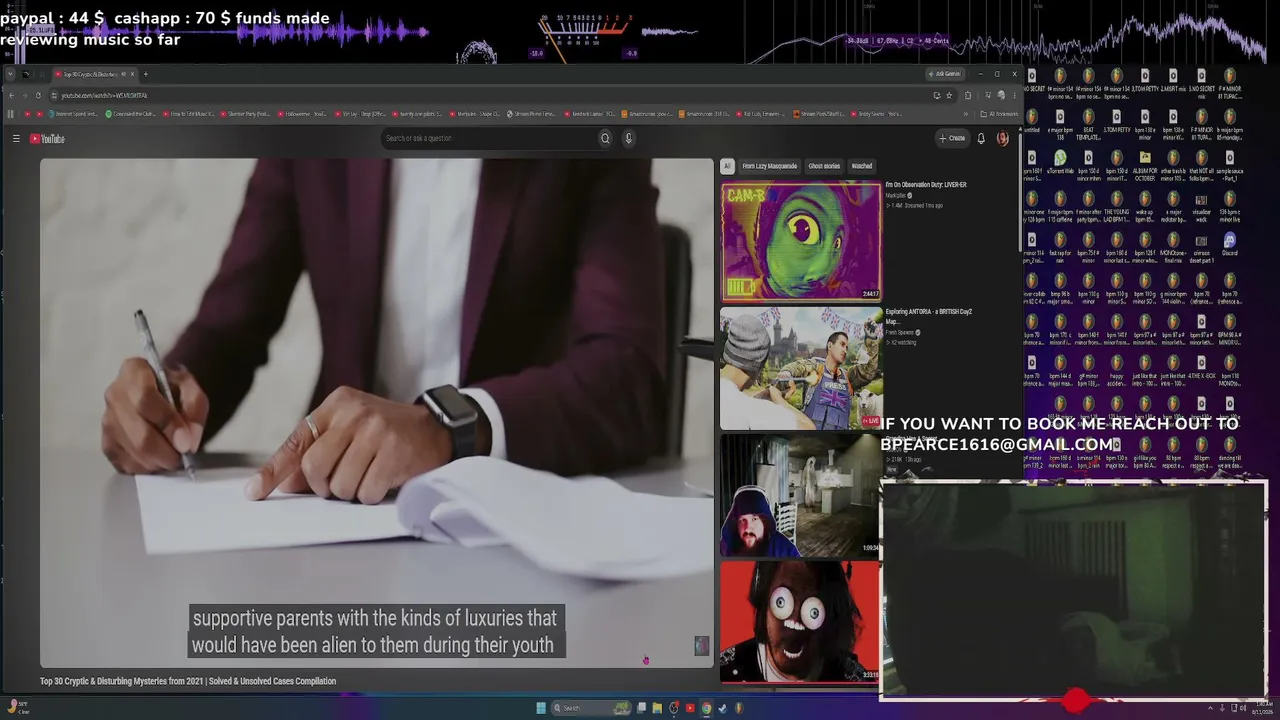Image resolution: width=1280 pixels, height=720 pixels.
Task: Select the Ghost stories filter chip
Action: [824, 166]
